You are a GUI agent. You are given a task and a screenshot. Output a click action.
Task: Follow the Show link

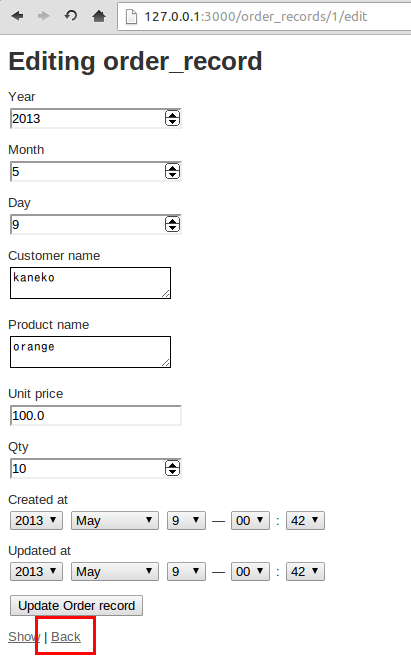[x=24, y=636]
